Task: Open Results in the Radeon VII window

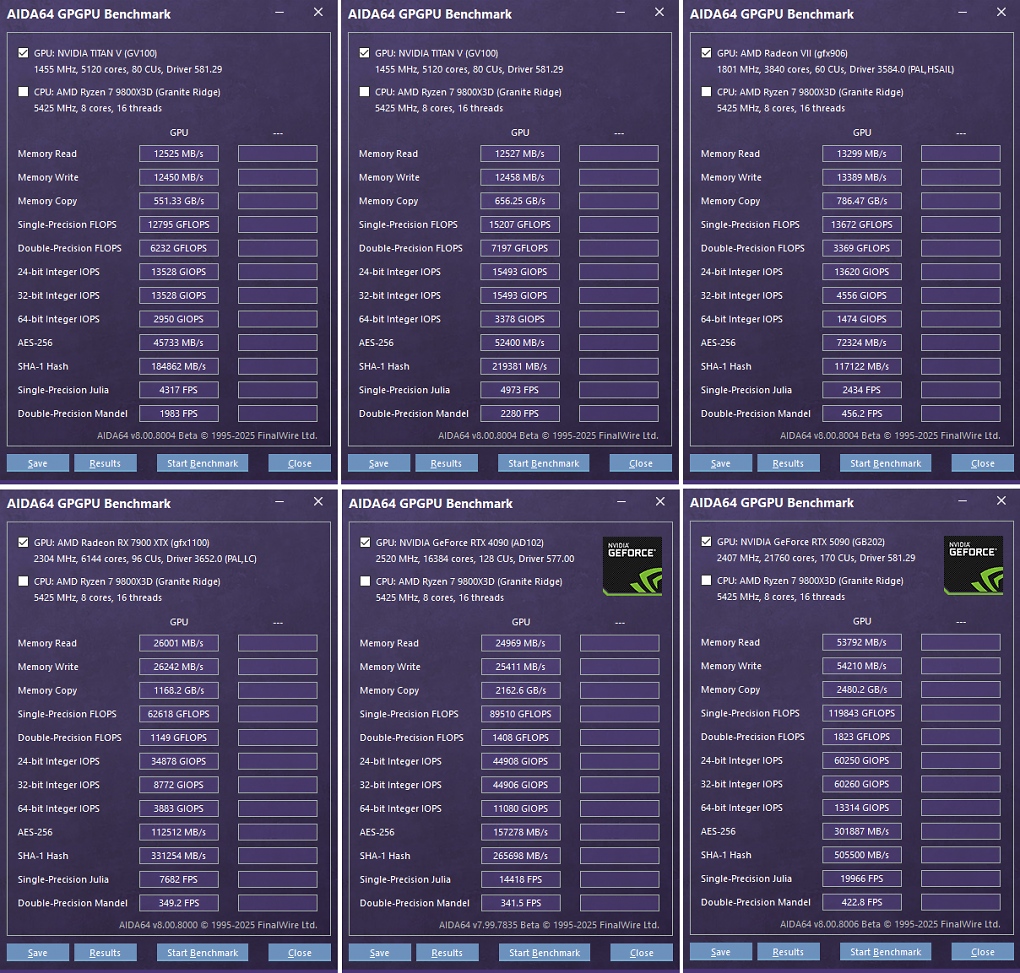Action: tap(788, 463)
